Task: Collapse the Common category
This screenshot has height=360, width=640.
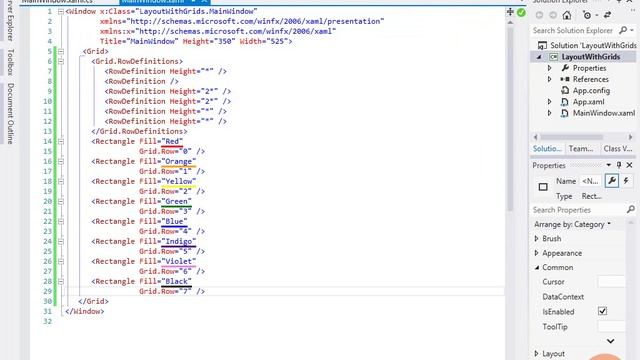Action: click(537, 267)
